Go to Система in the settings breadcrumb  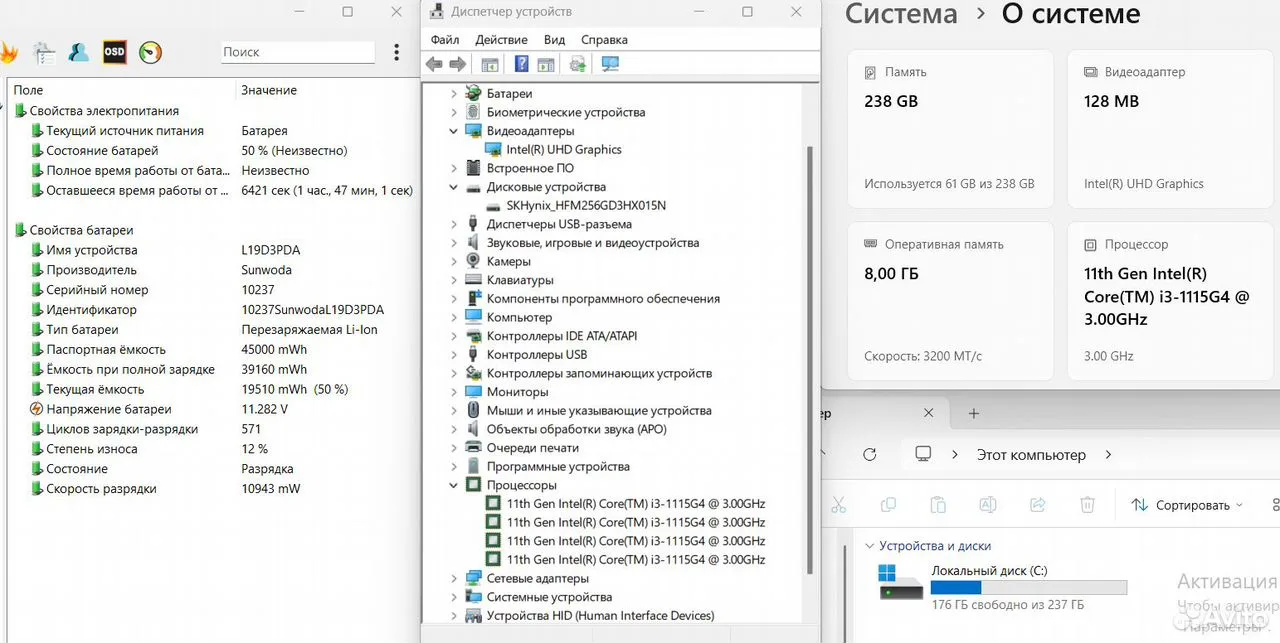point(901,14)
